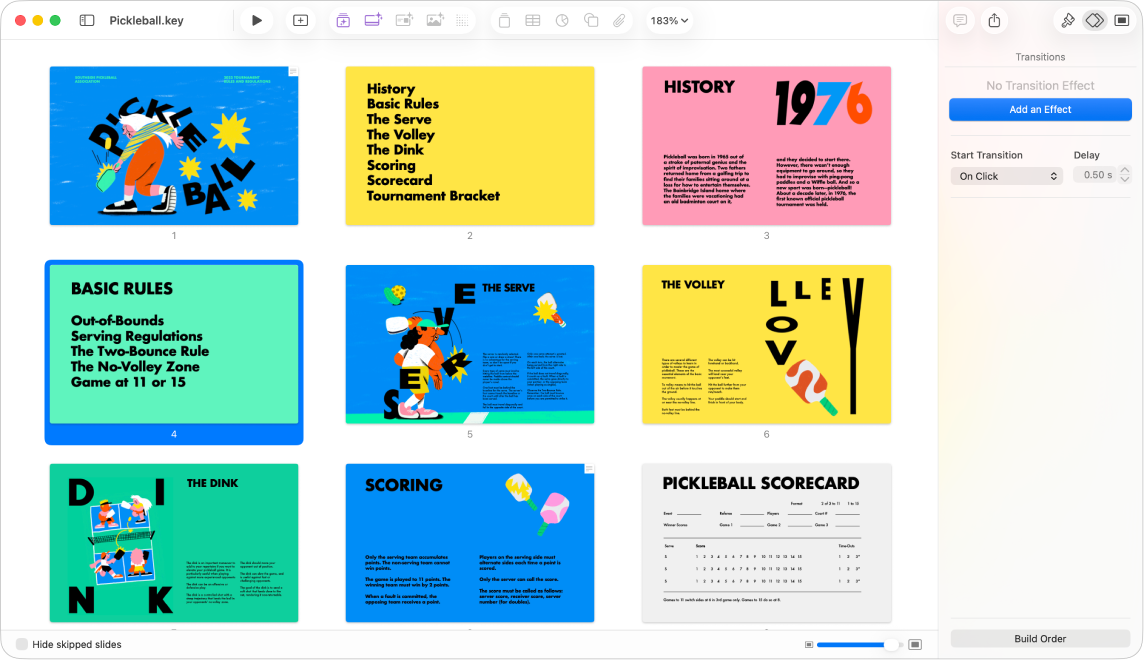Open the Build Order dialog

(1040, 639)
